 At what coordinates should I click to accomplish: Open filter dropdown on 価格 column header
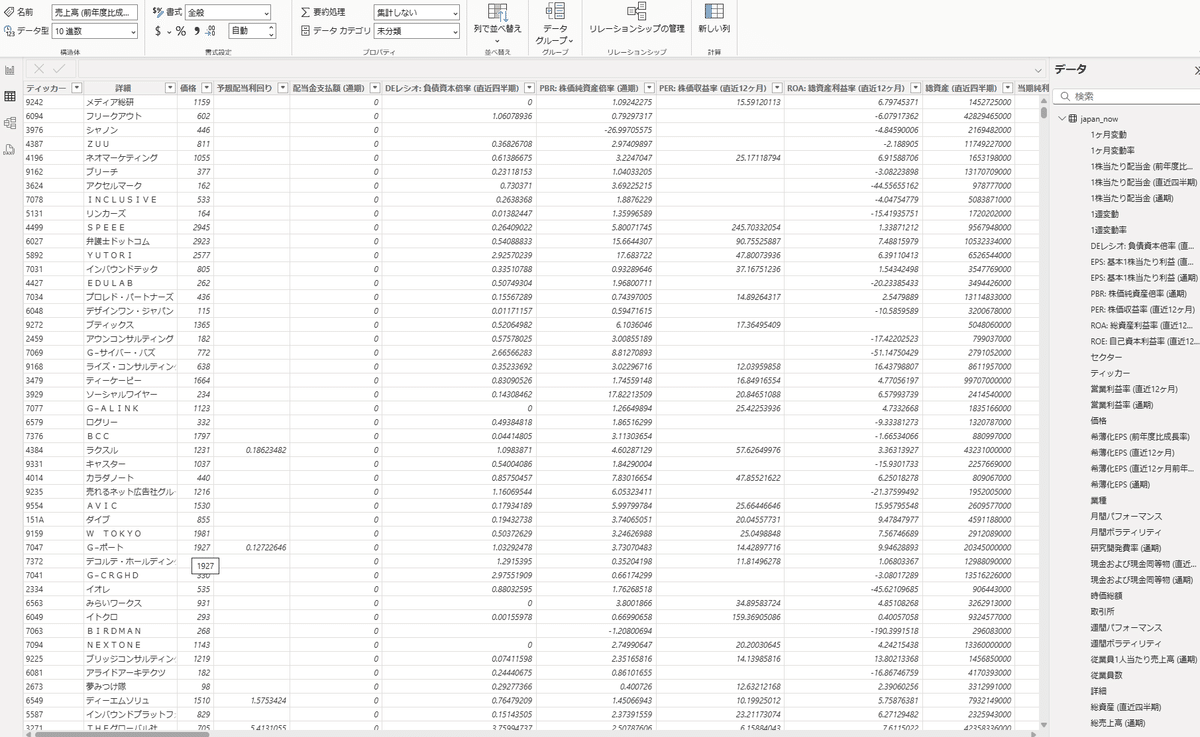coord(206,88)
